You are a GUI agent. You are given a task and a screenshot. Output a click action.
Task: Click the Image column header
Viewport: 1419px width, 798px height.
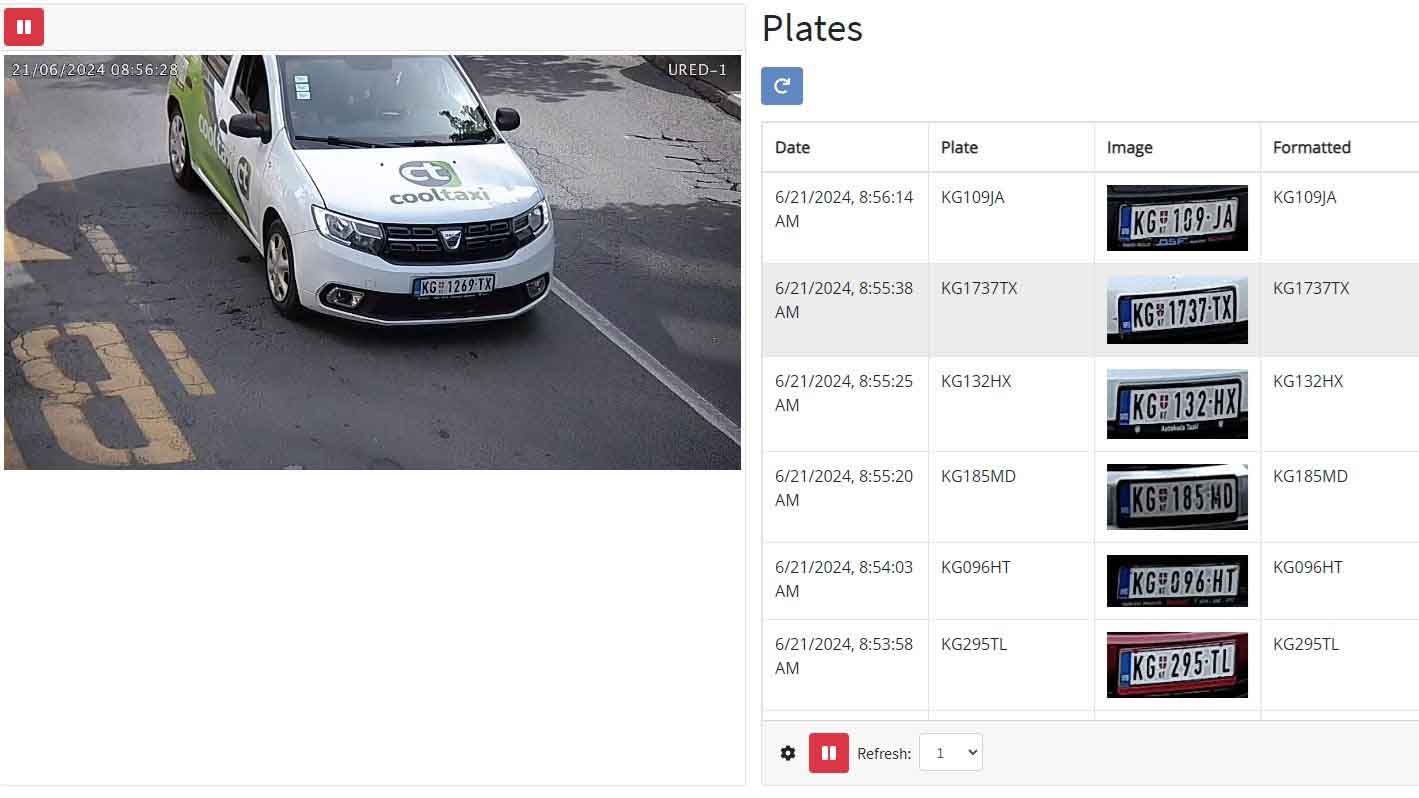click(x=1130, y=147)
